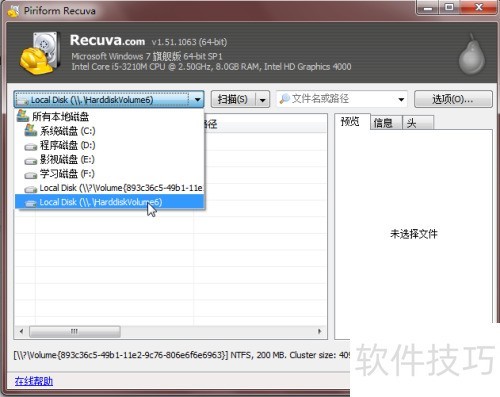Click the Recuva title bar app icon
The height and width of the screenshot is (397, 500).
(x=13, y=11)
